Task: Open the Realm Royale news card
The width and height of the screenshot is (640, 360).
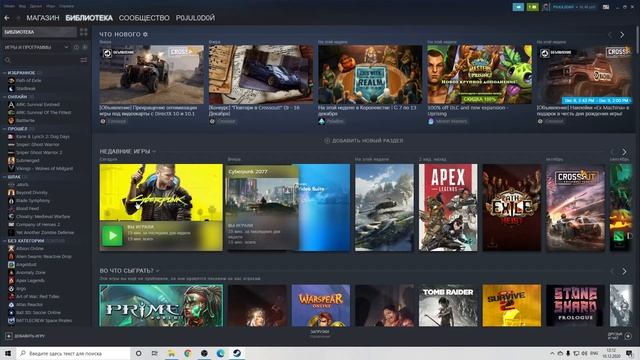Action: click(370, 74)
